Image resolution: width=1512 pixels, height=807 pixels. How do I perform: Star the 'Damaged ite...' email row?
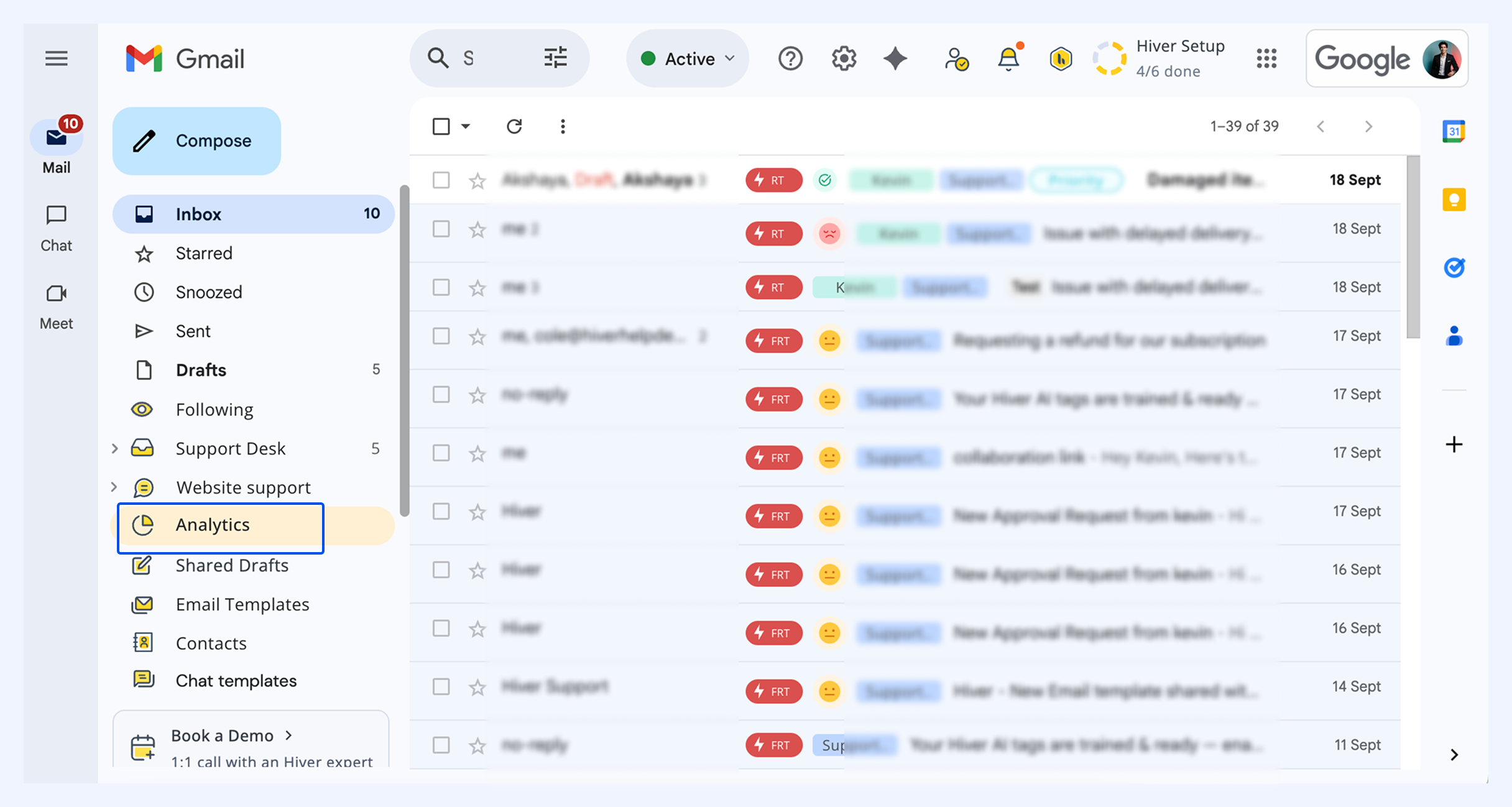tap(477, 180)
